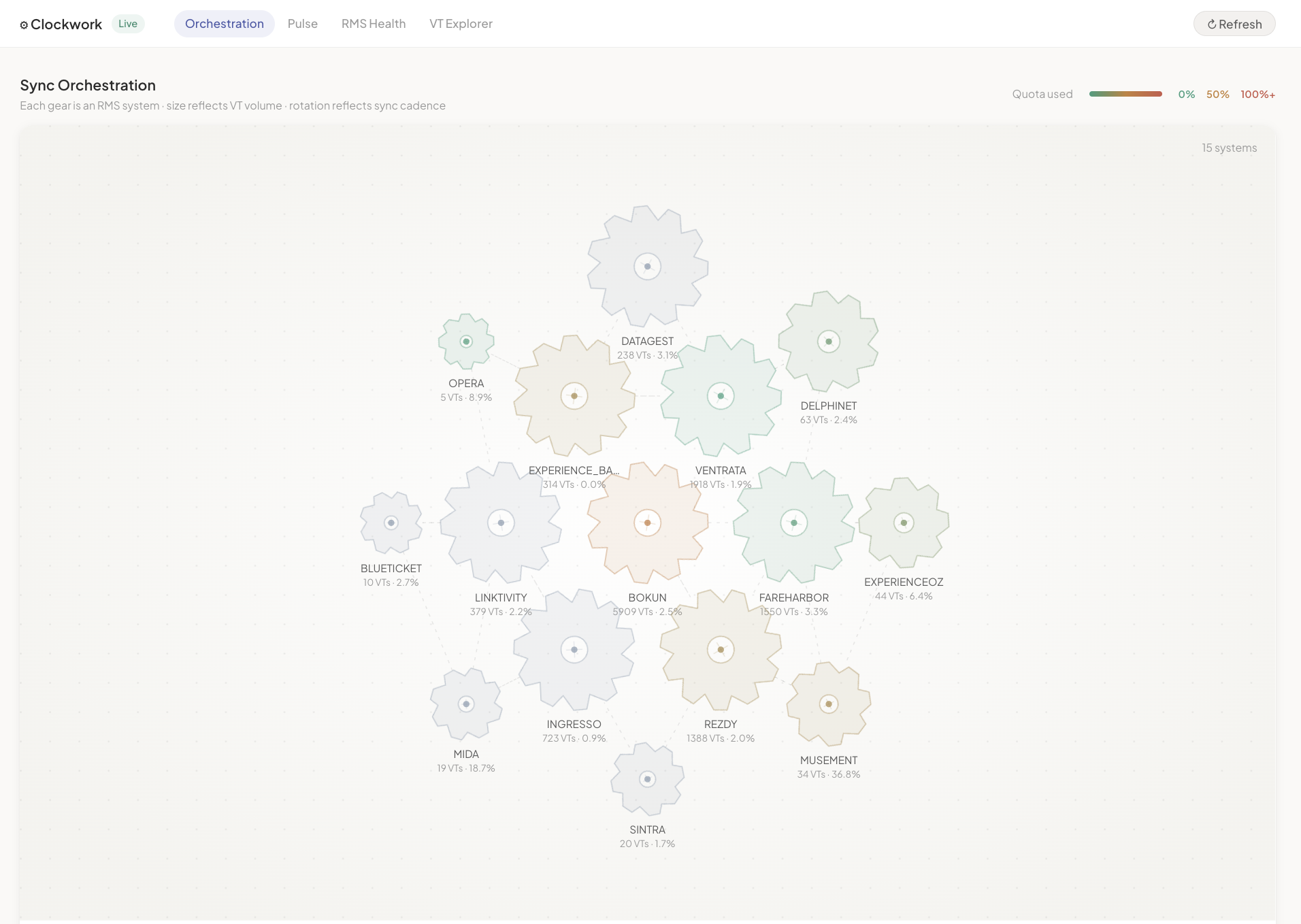Select the OPERA gear
The height and width of the screenshot is (924, 1301).
point(466,342)
